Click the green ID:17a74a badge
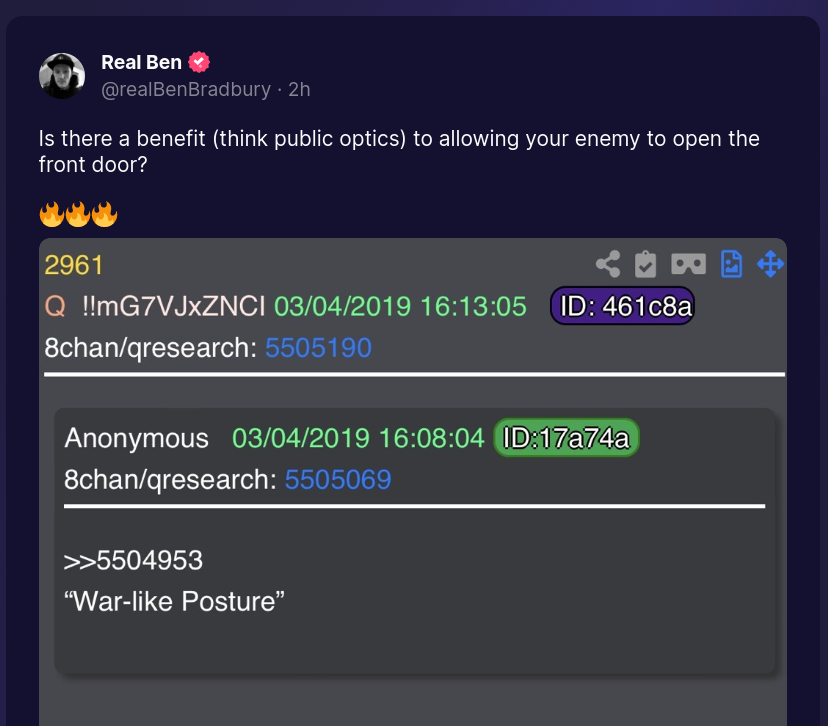The image size is (828, 726). [x=566, y=438]
